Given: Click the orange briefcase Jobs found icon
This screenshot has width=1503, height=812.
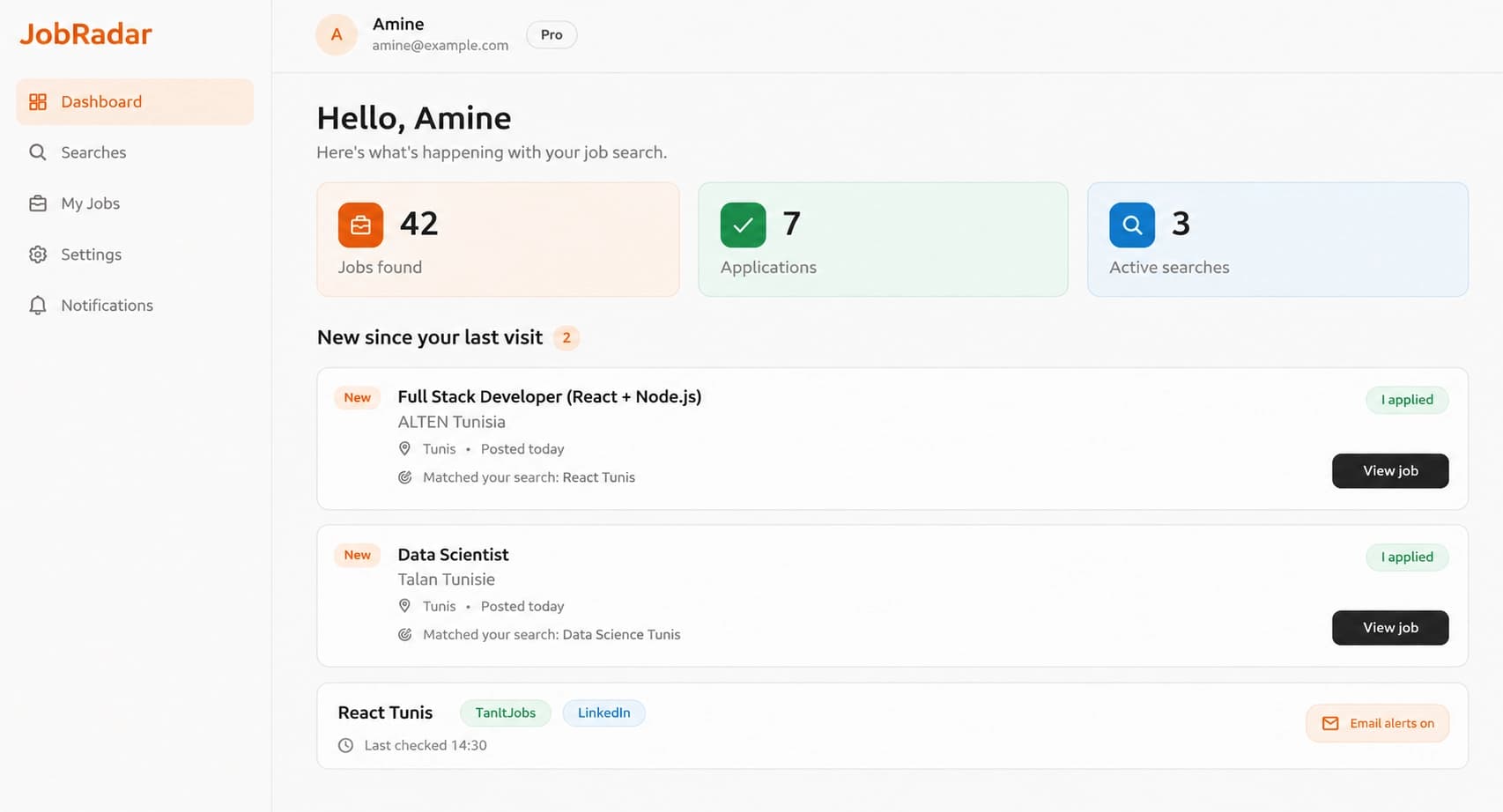Looking at the screenshot, I should pyautogui.click(x=360, y=225).
